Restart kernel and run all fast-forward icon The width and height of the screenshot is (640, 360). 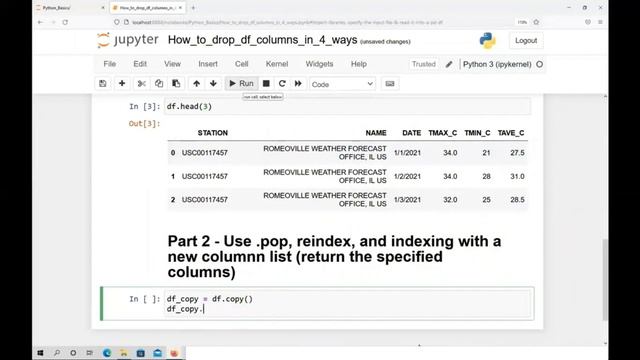click(298, 84)
